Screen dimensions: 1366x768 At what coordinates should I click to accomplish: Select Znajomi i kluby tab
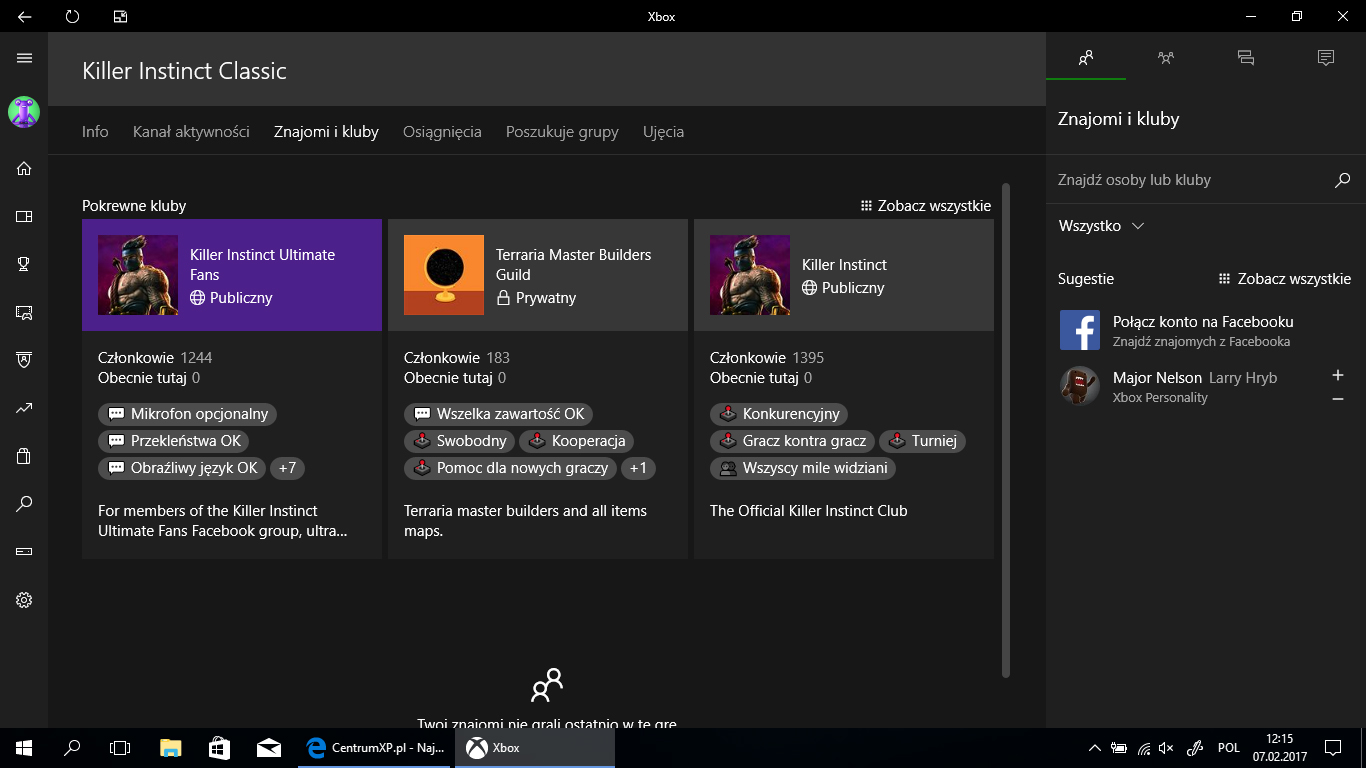[326, 131]
